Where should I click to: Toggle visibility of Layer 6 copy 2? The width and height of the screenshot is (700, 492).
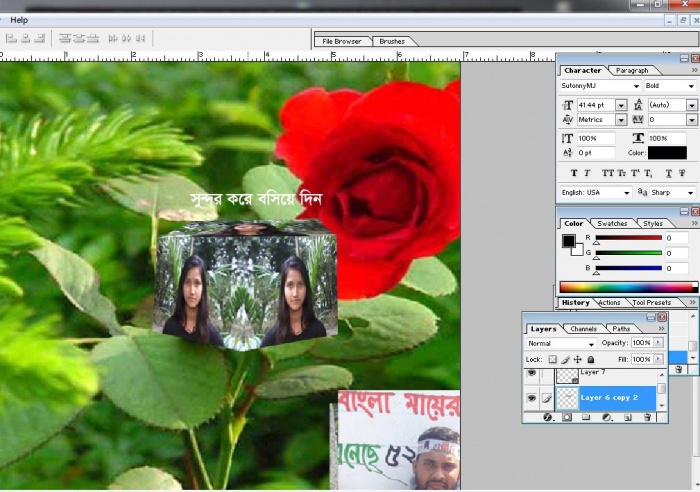click(532, 397)
